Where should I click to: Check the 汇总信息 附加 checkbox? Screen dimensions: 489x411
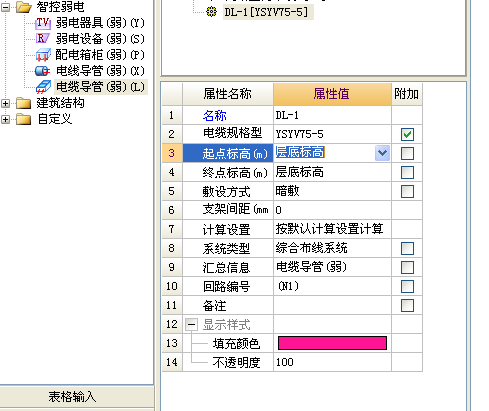tap(407, 267)
